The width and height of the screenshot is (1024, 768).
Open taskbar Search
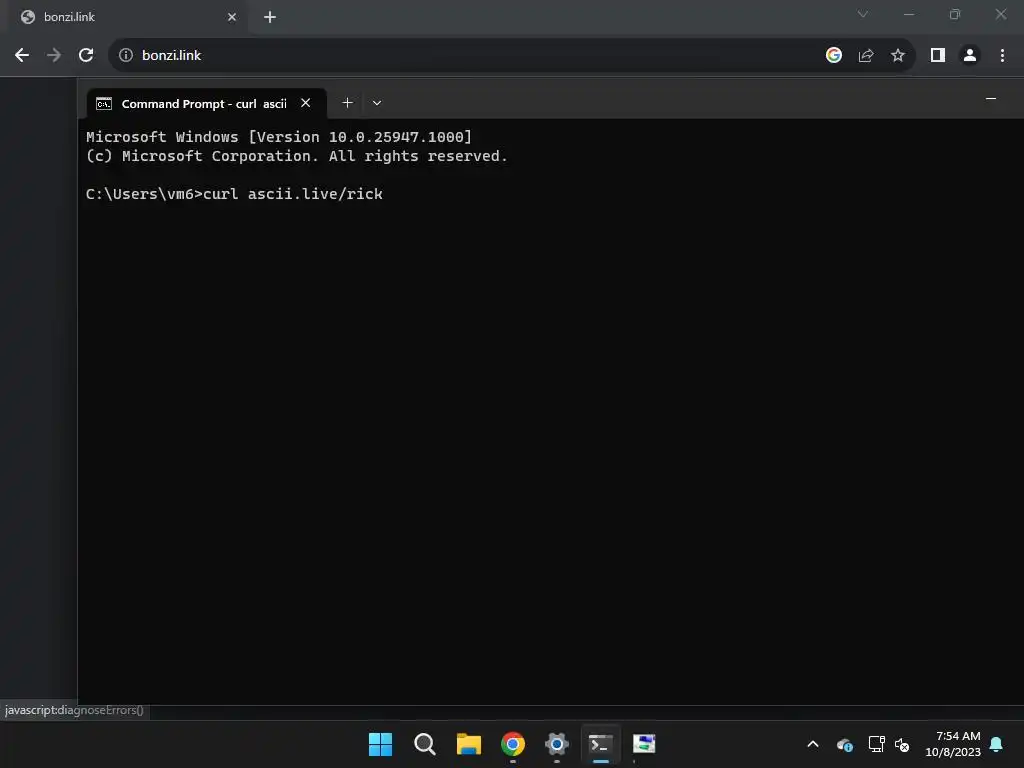pyautogui.click(x=424, y=744)
